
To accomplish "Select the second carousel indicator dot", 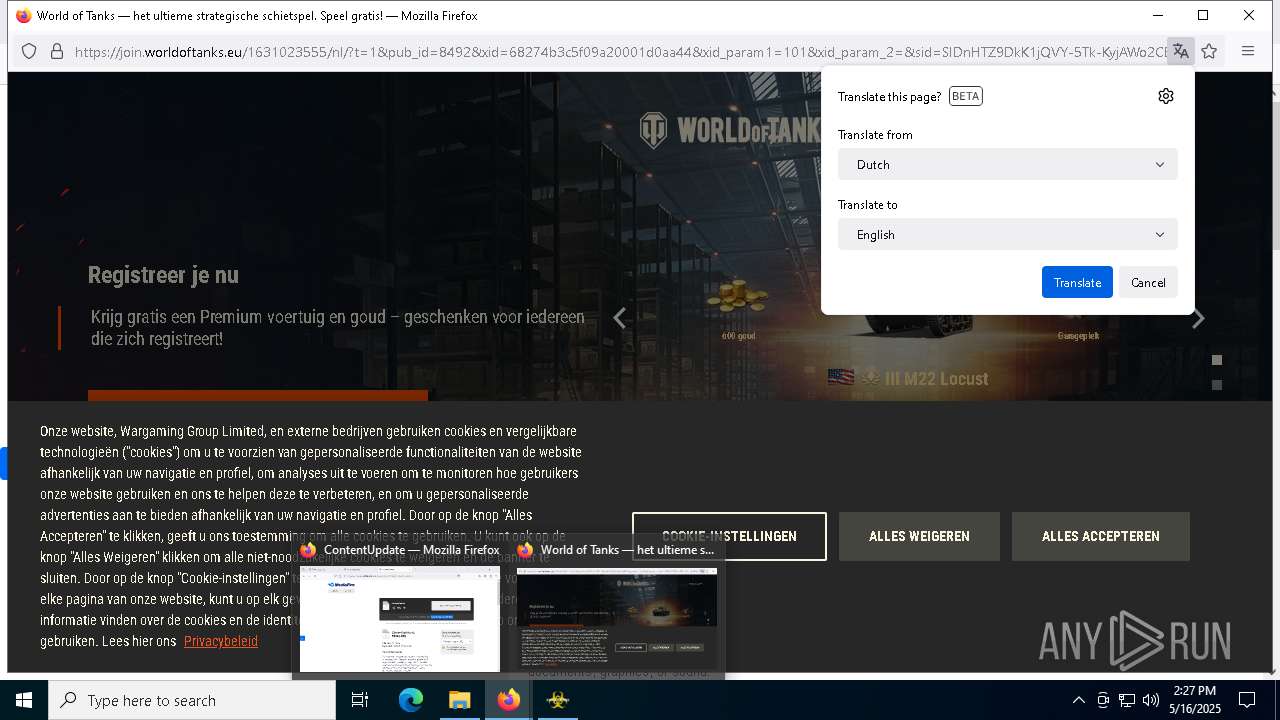I will click(x=1217, y=385).
